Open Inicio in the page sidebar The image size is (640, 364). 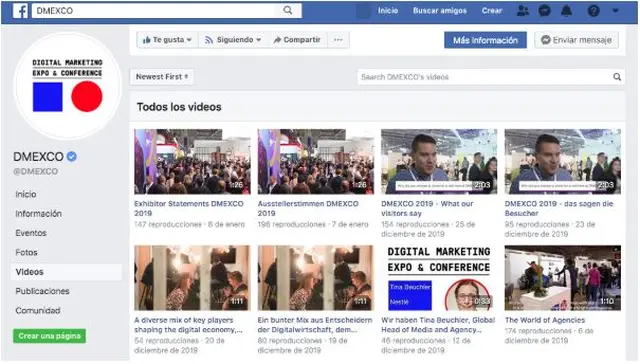26,194
